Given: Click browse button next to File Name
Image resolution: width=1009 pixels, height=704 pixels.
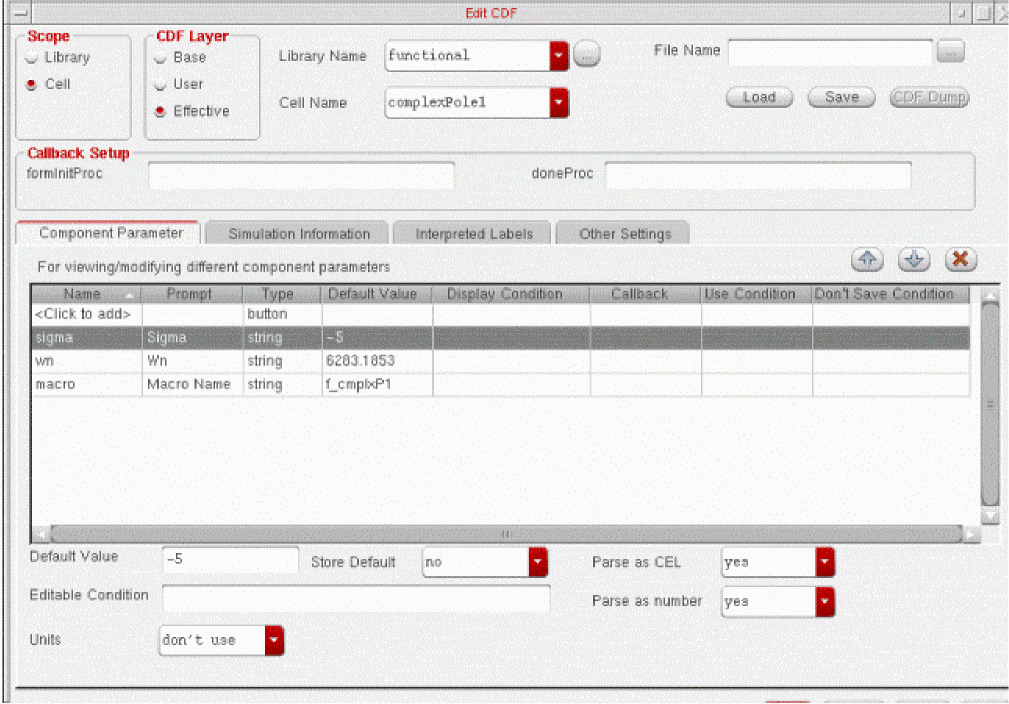Looking at the screenshot, I should click(951, 52).
